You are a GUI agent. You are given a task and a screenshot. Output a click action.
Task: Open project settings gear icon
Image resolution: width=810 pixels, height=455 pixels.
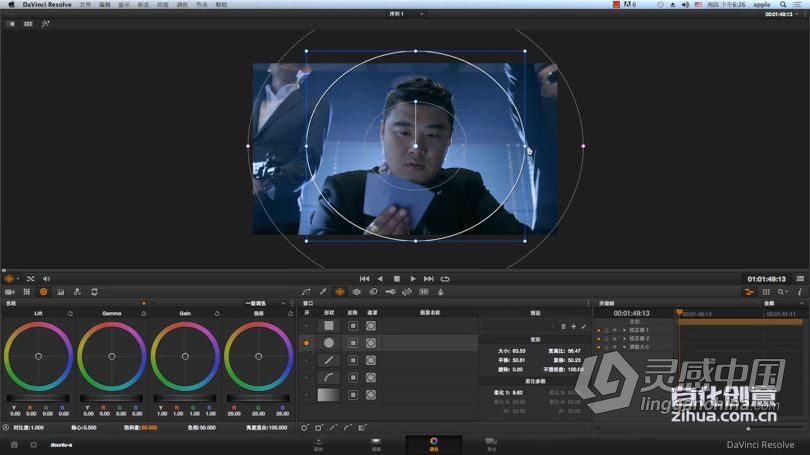[x=34, y=445]
